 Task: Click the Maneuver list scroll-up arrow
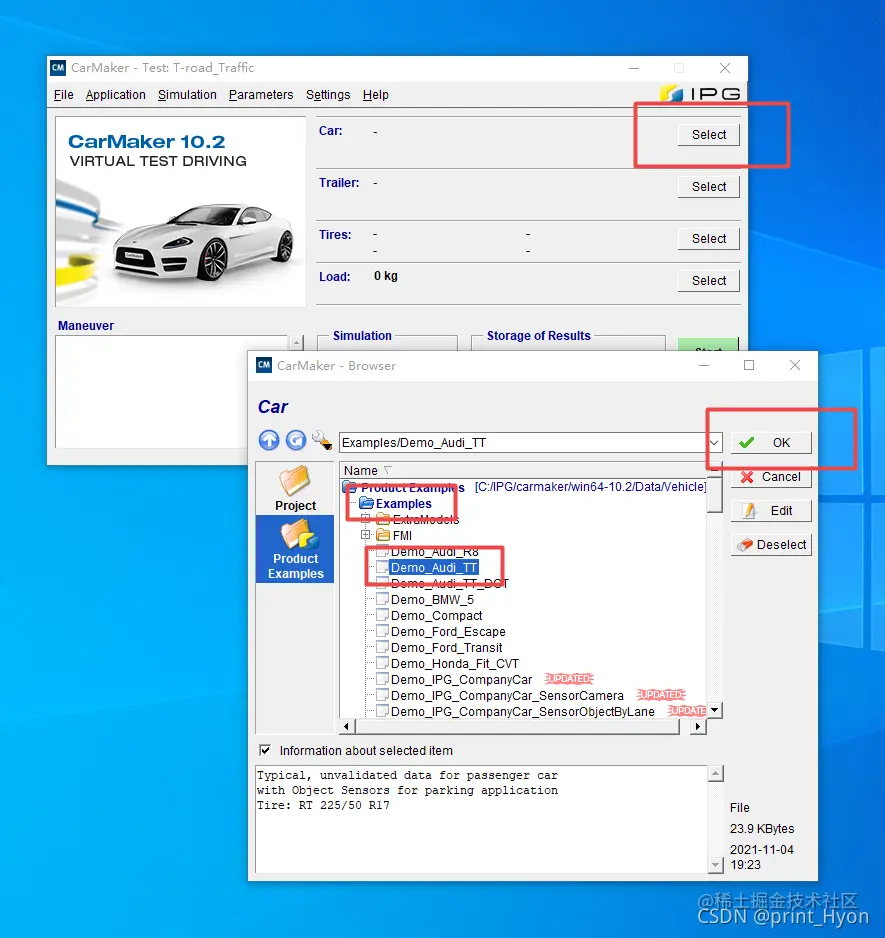pos(296,343)
